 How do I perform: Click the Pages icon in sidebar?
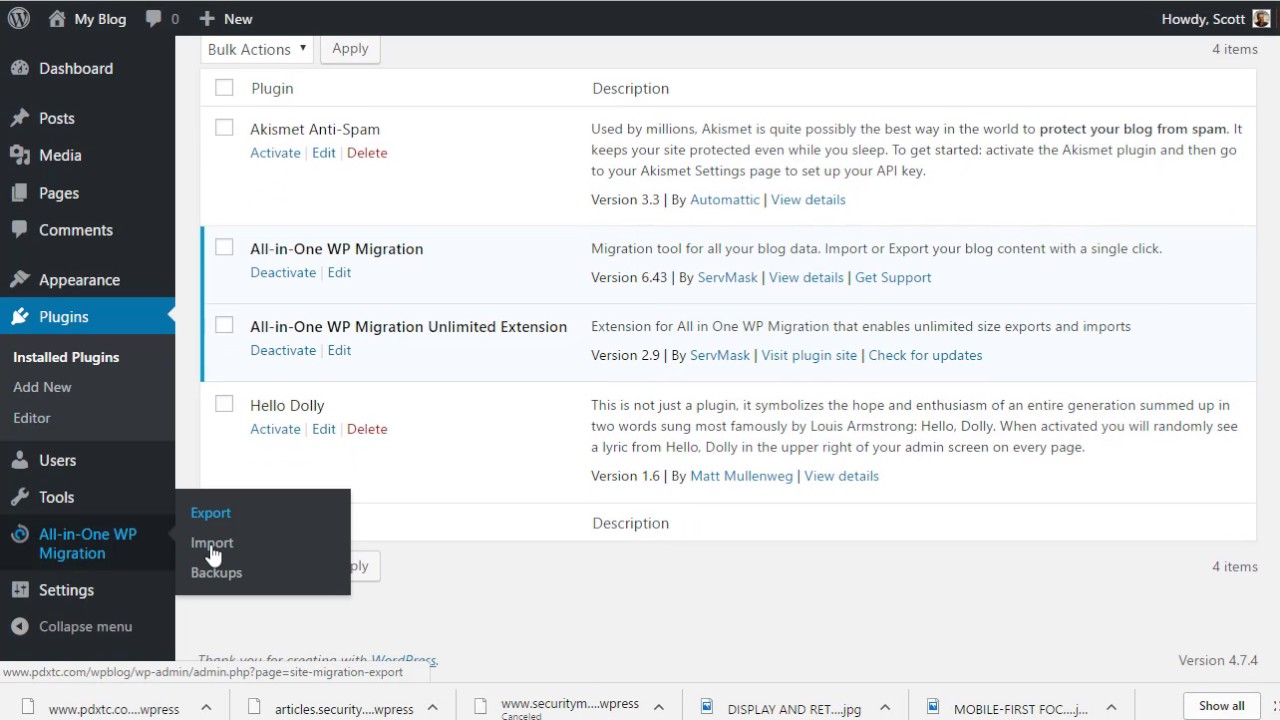point(20,193)
